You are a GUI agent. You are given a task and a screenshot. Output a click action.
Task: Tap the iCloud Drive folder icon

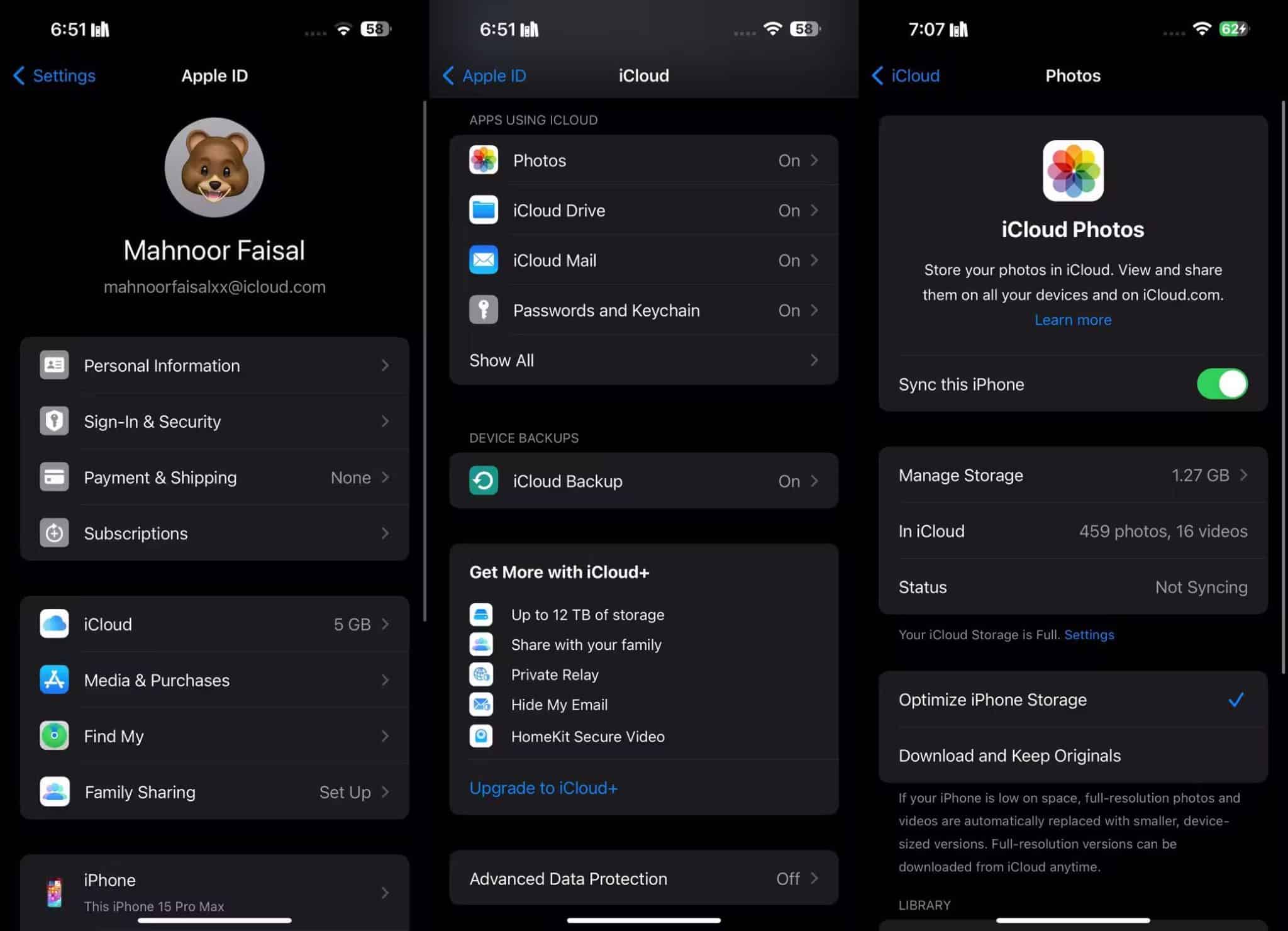[483, 210]
